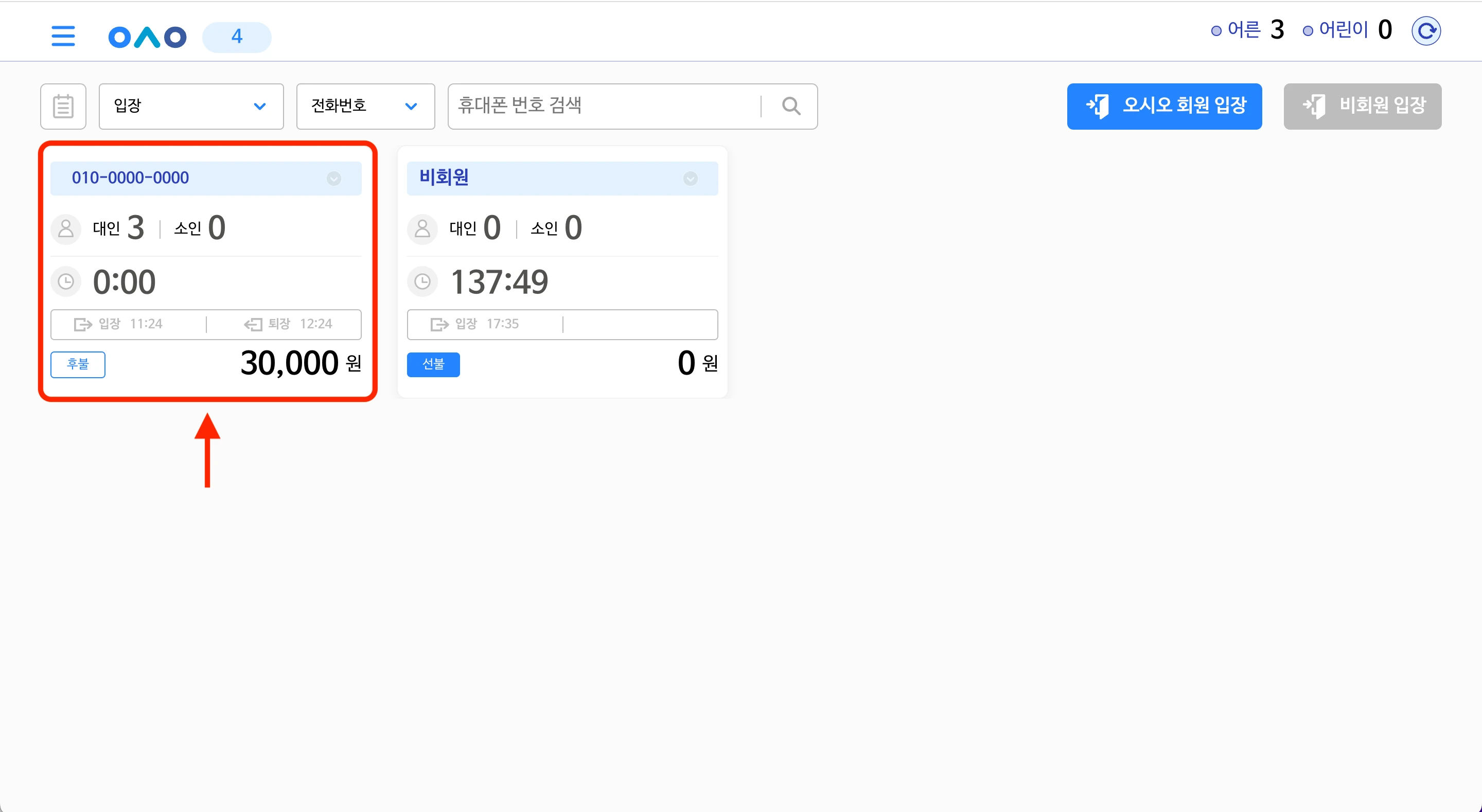Viewport: 1482px width, 812px height.
Task: Click the OAO logo
Action: (x=147, y=37)
